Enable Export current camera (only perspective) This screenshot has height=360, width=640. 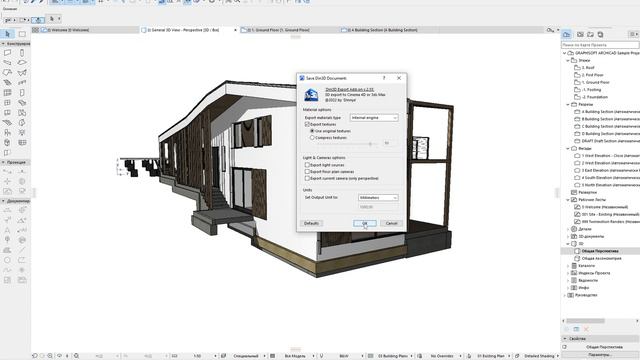click(307, 178)
